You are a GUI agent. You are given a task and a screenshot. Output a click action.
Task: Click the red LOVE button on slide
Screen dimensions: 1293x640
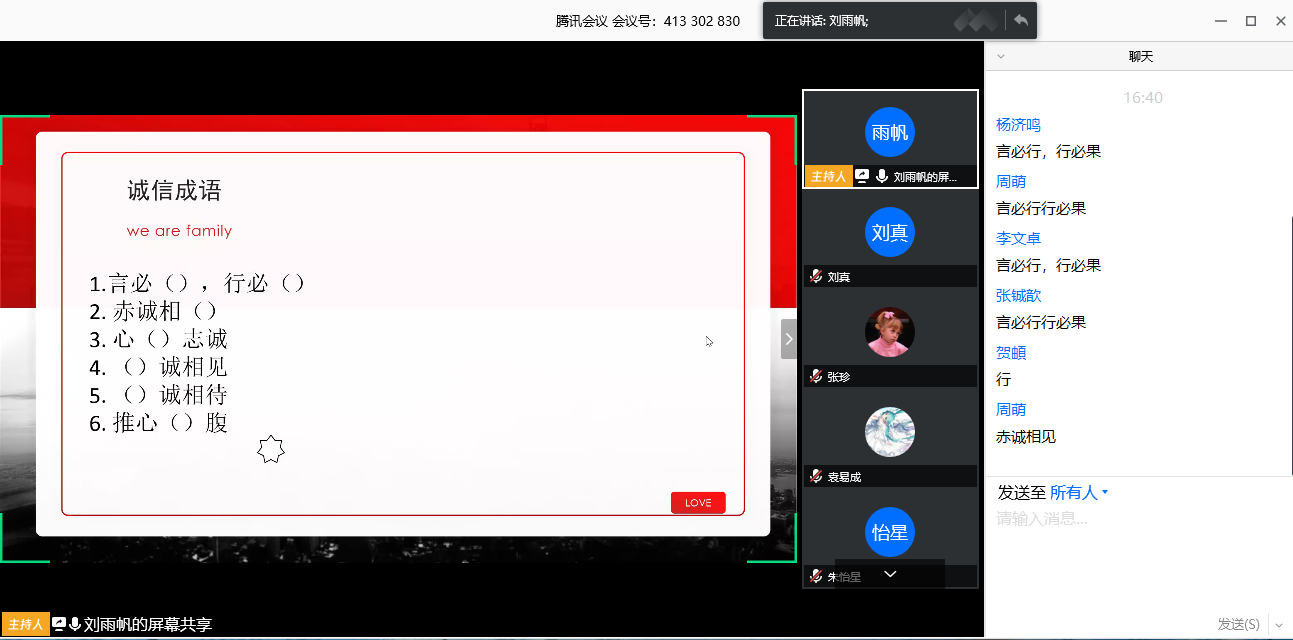click(698, 503)
